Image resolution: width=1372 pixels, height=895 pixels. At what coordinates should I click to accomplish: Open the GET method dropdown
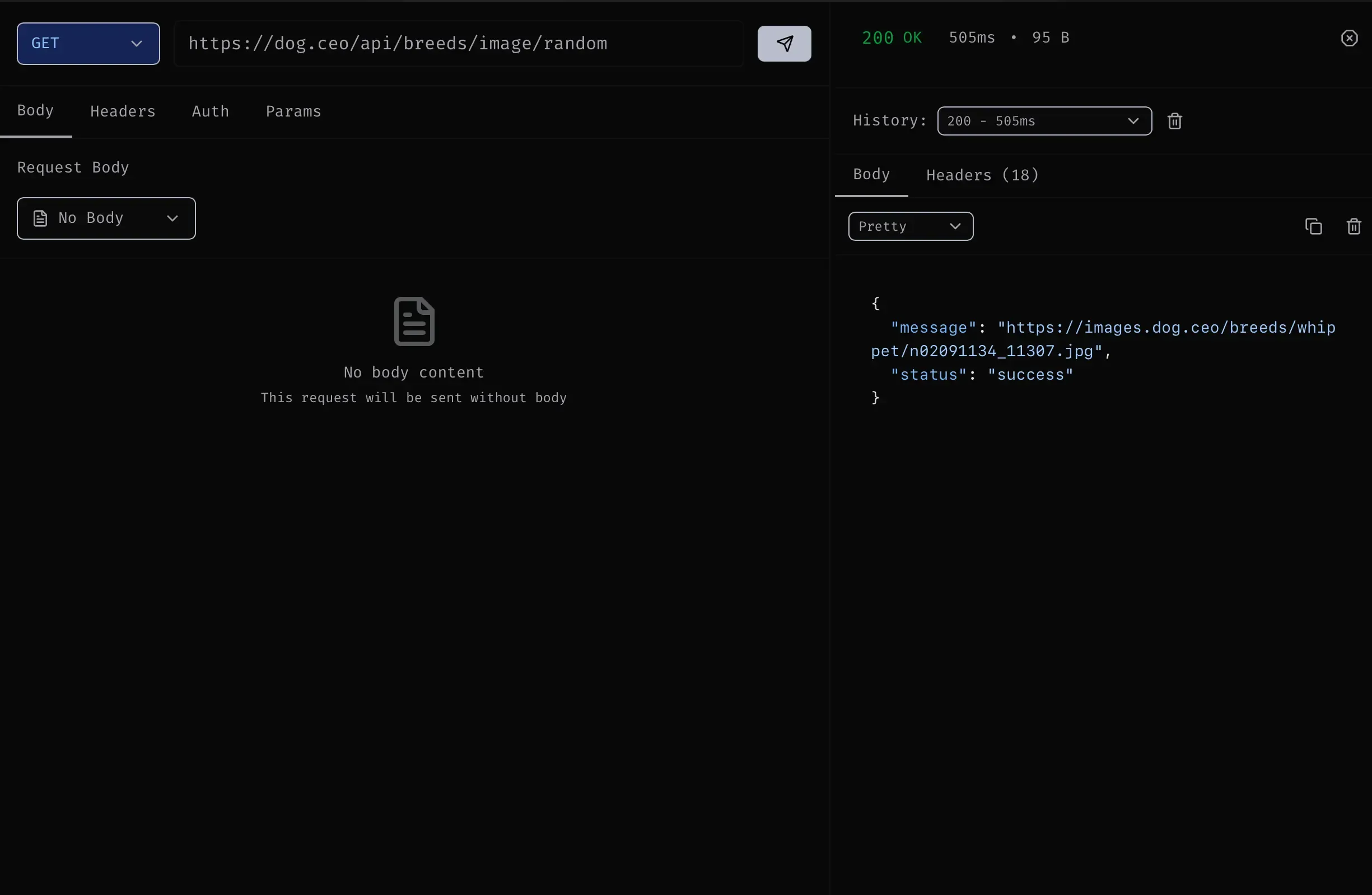click(88, 44)
